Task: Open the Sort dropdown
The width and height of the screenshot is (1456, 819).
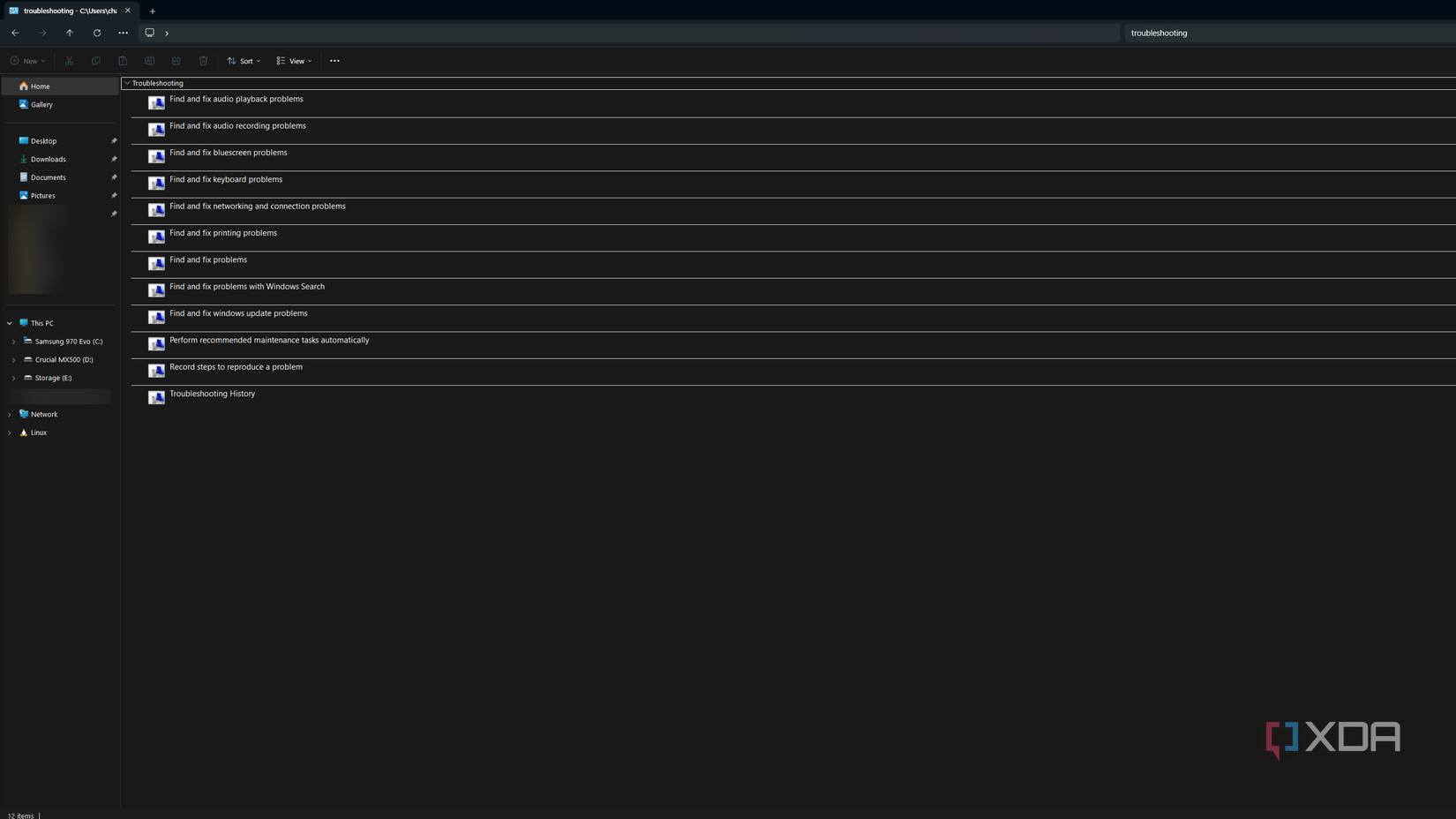Action: tap(244, 61)
